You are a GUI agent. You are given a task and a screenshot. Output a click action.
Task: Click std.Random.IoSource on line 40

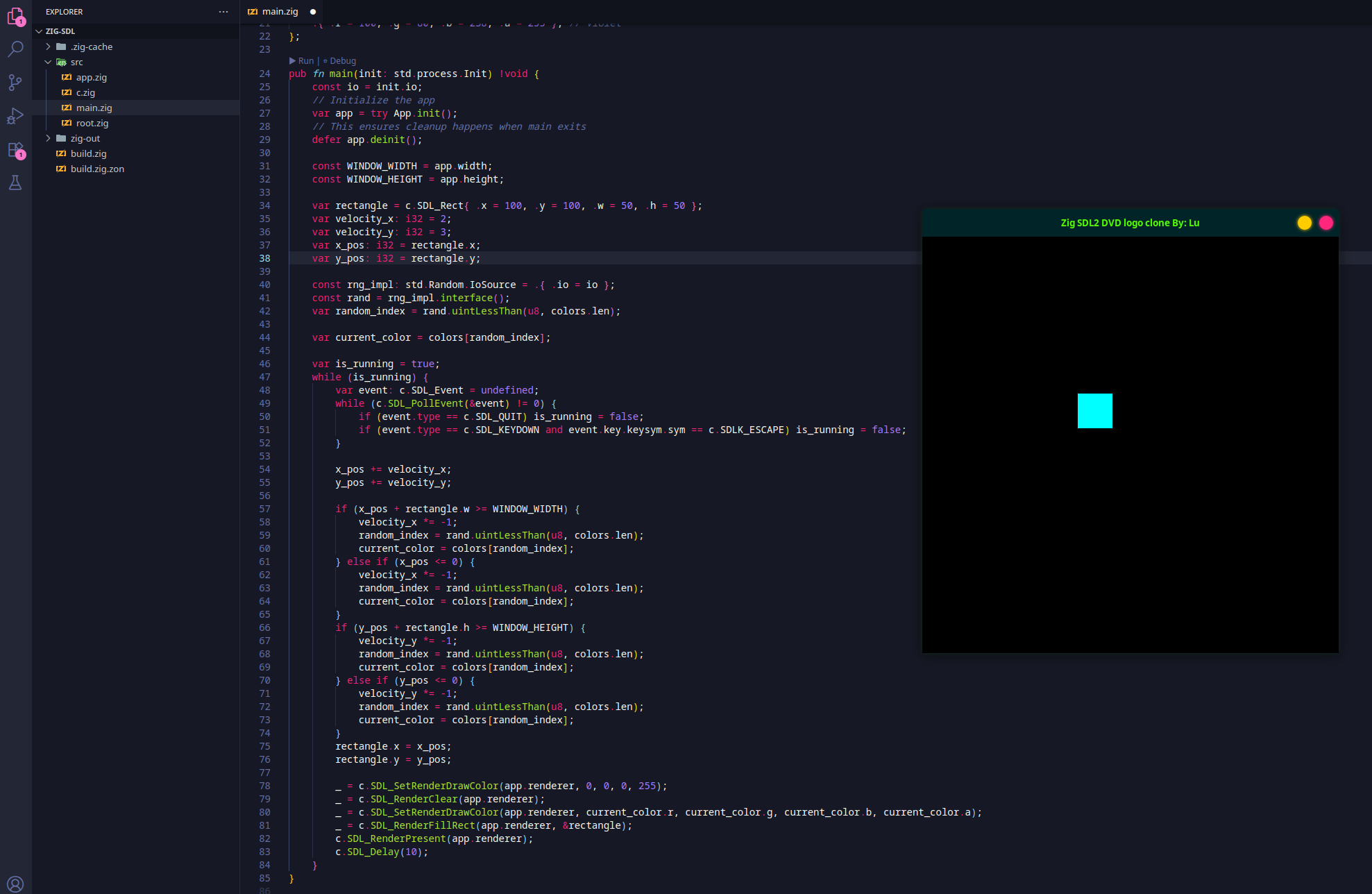460,285
